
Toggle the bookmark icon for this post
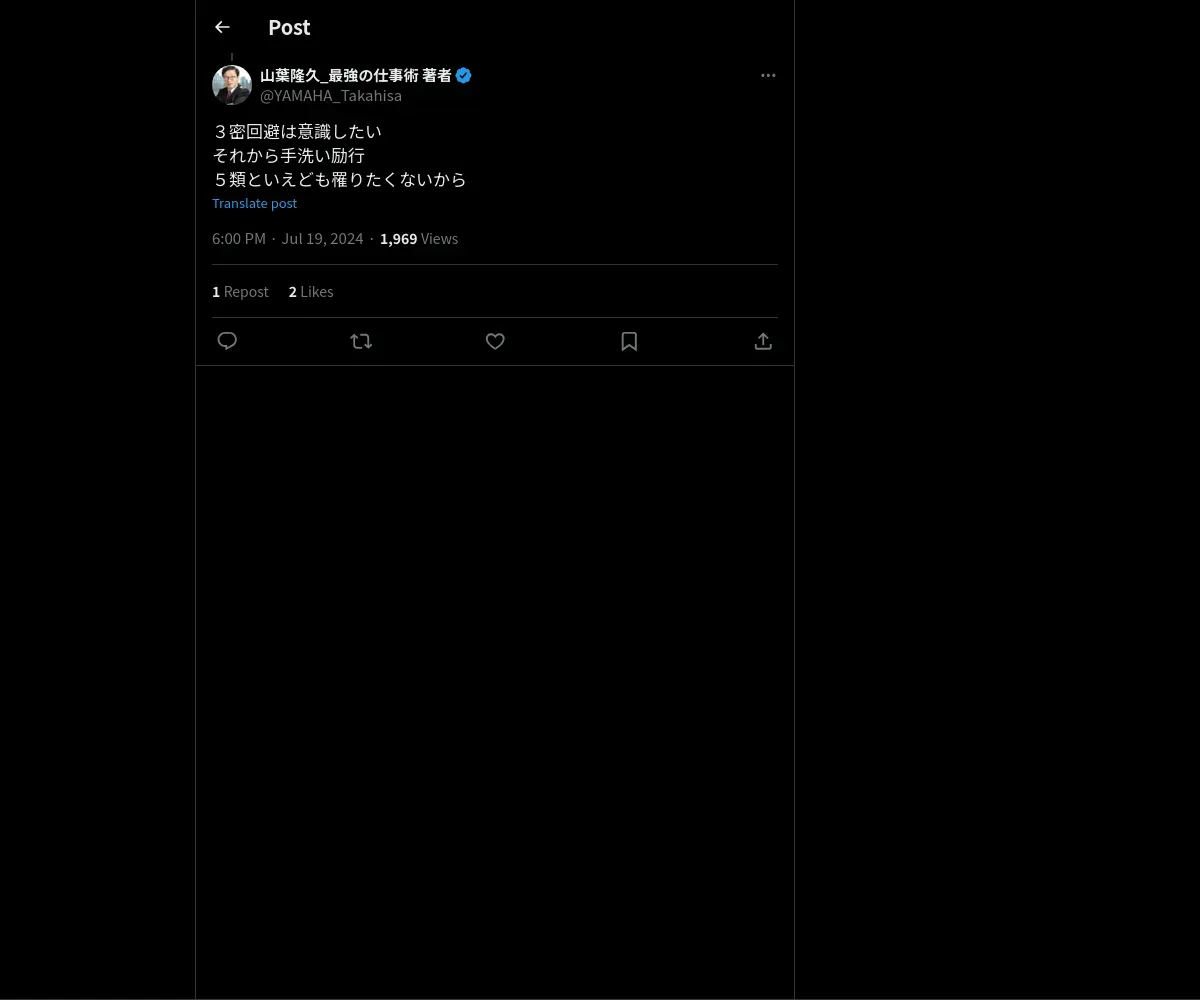coord(629,341)
